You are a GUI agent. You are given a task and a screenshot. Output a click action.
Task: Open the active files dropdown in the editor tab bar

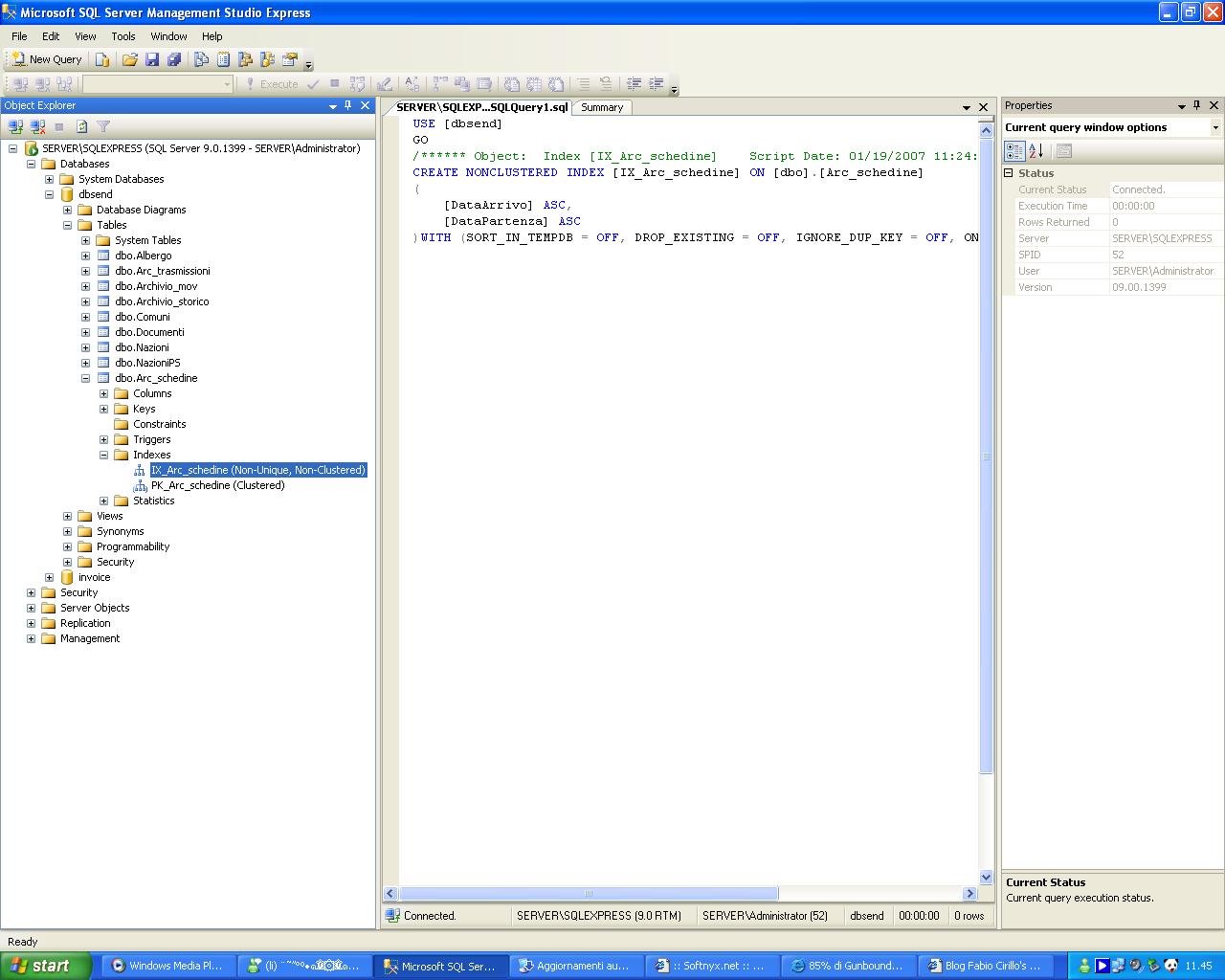click(967, 107)
